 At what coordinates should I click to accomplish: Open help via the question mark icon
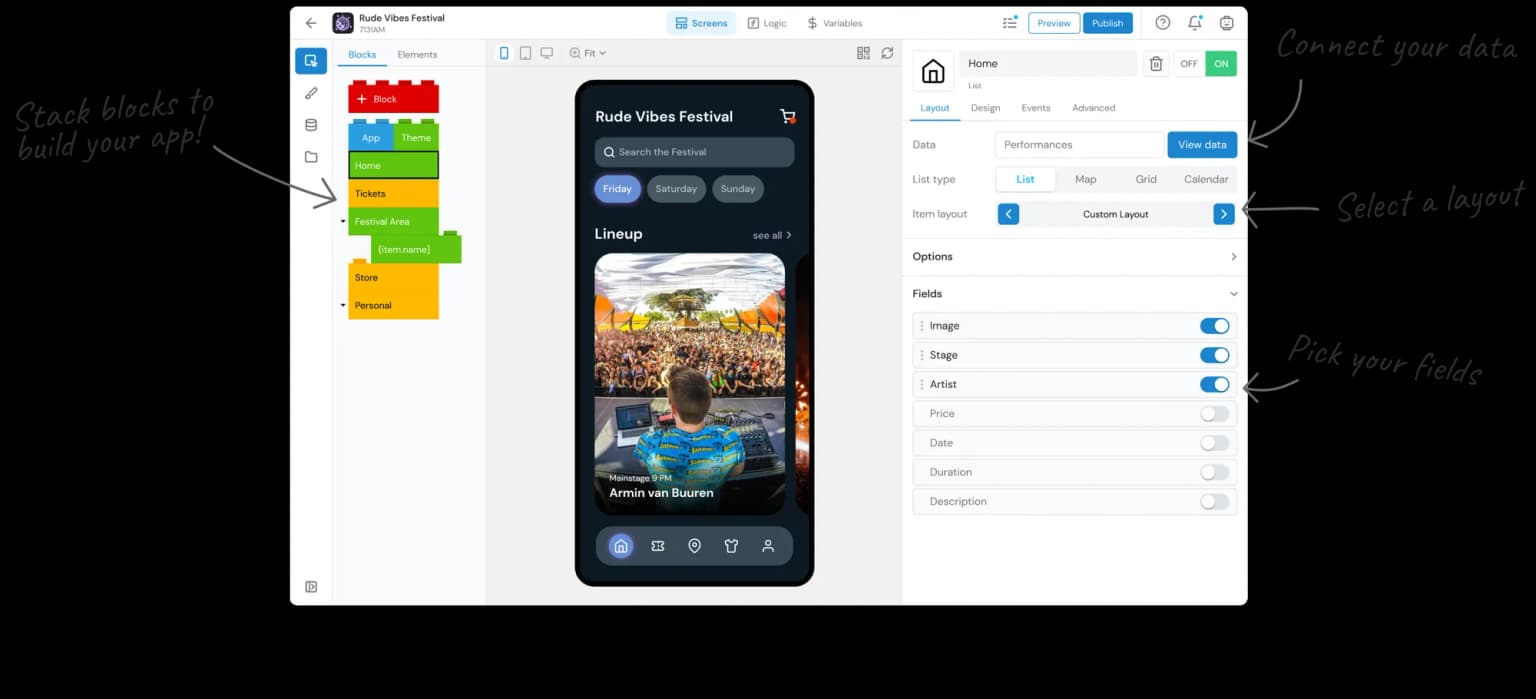coord(1162,22)
